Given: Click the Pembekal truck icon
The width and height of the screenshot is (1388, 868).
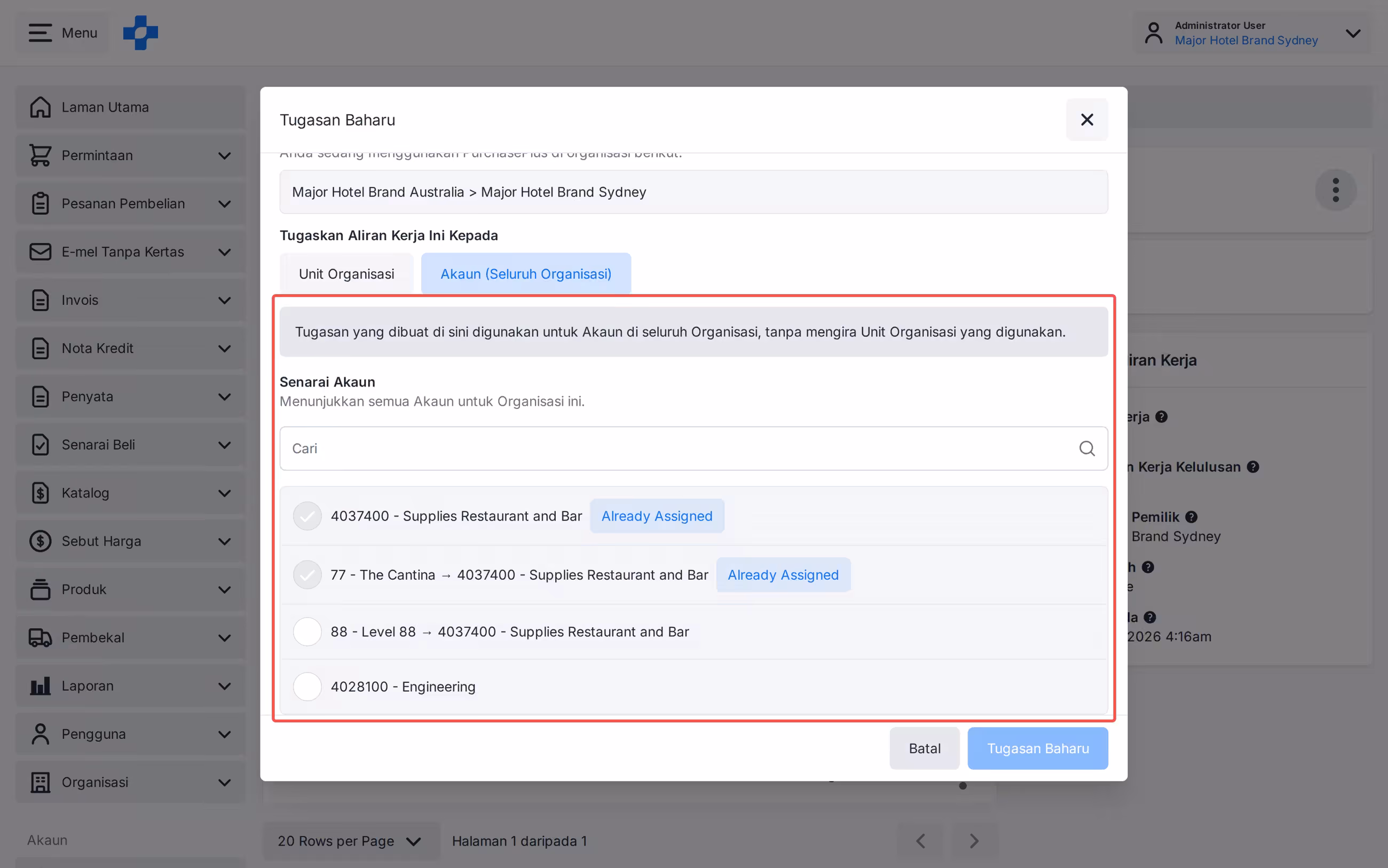Looking at the screenshot, I should [x=40, y=638].
